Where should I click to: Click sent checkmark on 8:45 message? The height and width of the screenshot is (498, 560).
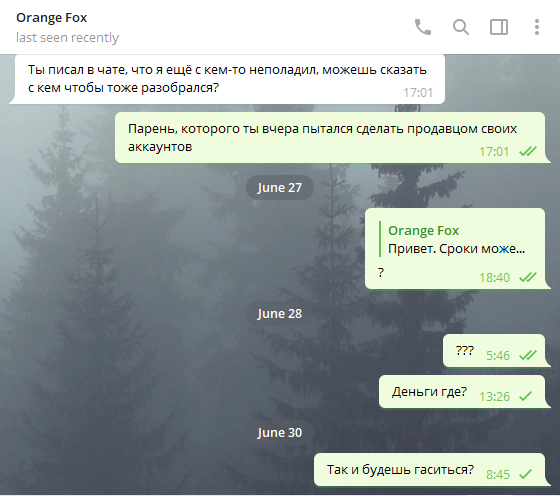pos(526,474)
